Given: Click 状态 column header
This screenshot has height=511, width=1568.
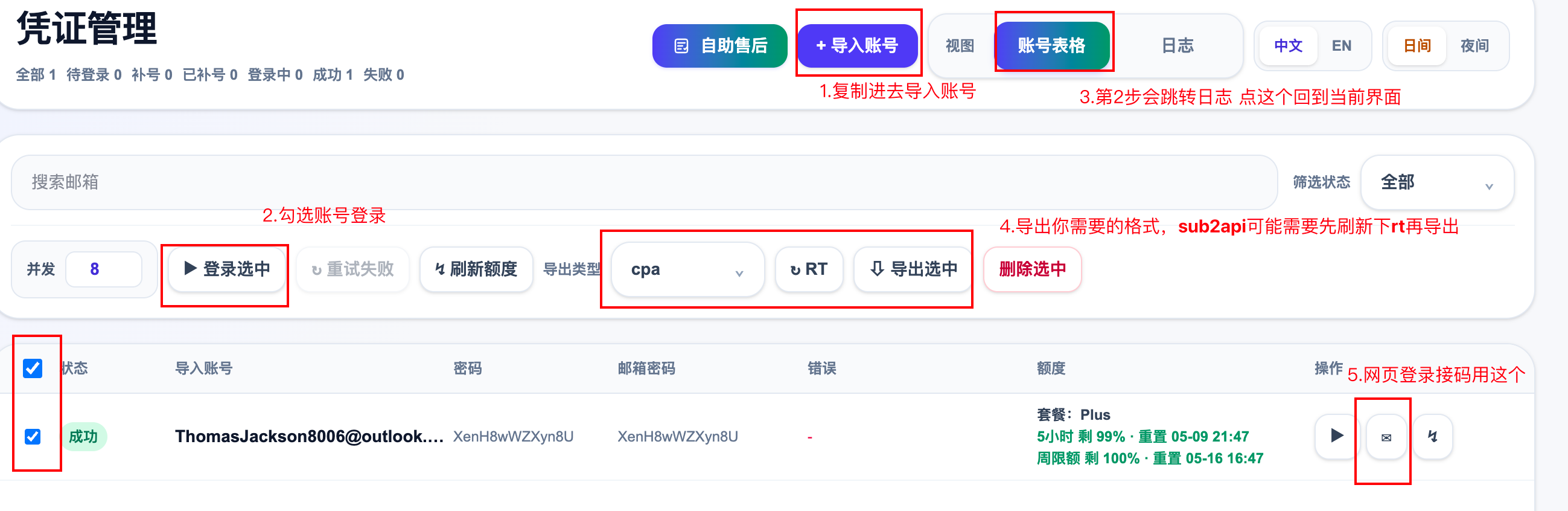Looking at the screenshot, I should pyautogui.click(x=75, y=368).
